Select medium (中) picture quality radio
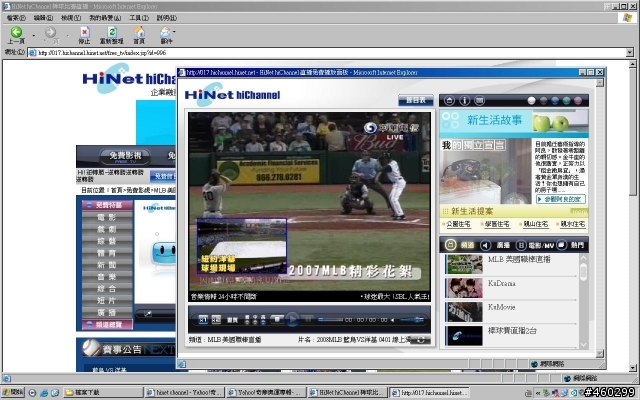The height and width of the screenshot is (400, 640). (x=255, y=320)
